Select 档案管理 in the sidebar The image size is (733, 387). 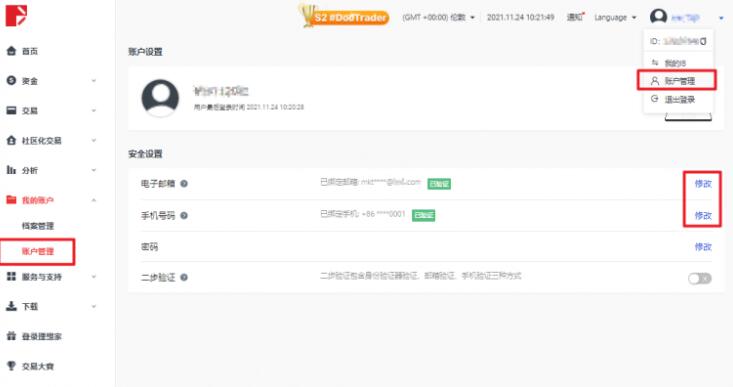click(38, 226)
